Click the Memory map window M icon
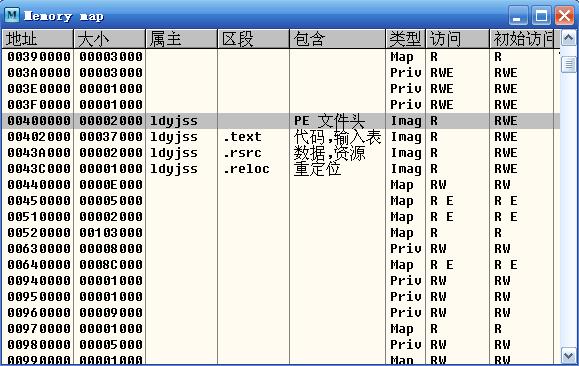The height and width of the screenshot is (366, 579). [x=12, y=16]
